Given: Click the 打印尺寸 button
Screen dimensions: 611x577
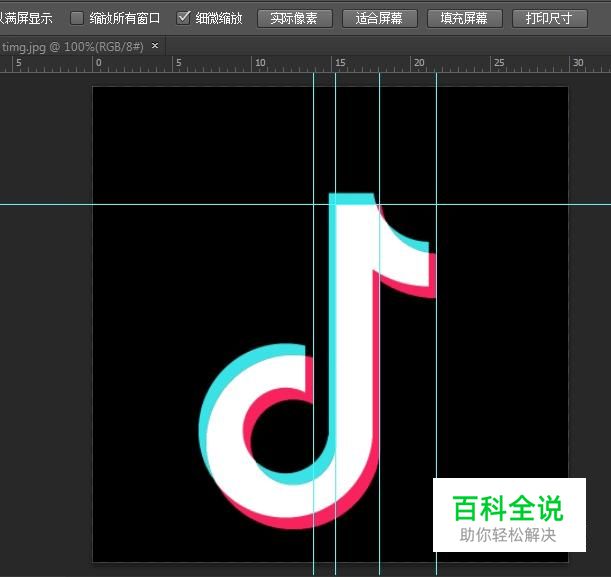Looking at the screenshot, I should [x=549, y=18].
